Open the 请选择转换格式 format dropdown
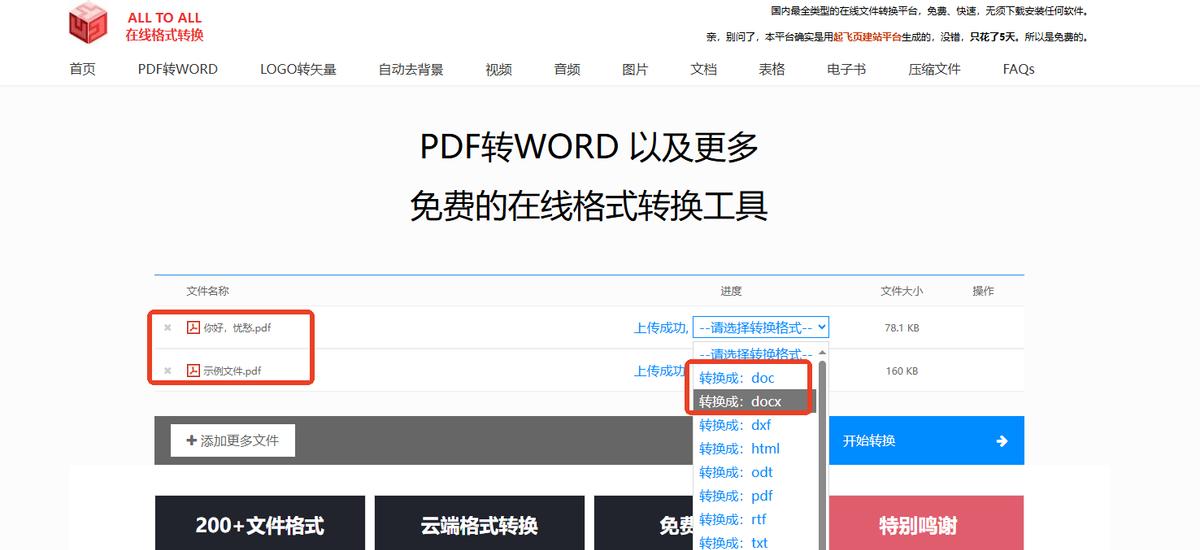Image resolution: width=1200 pixels, height=550 pixels. (761, 327)
